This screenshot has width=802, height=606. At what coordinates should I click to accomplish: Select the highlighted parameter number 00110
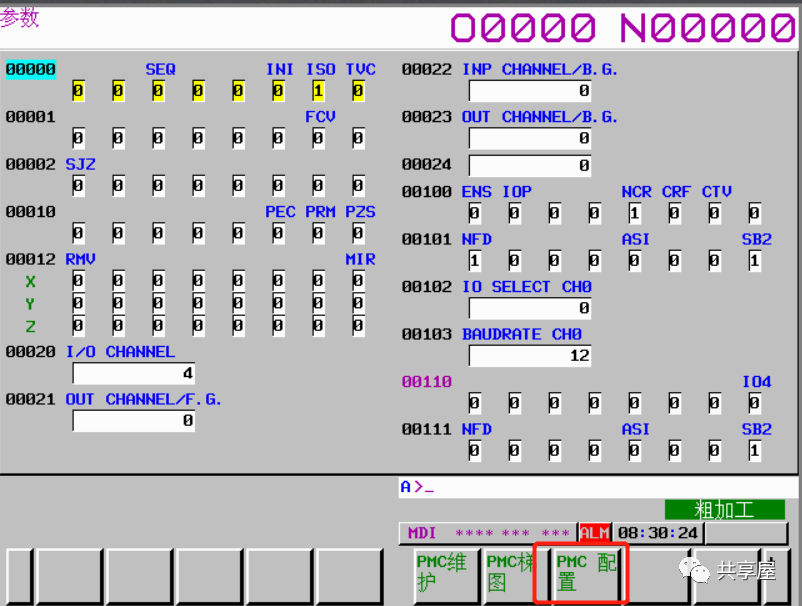tap(427, 381)
